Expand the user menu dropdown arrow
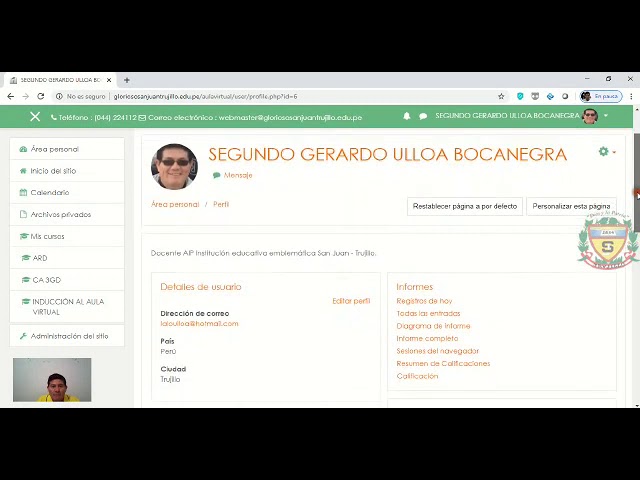The image size is (640, 480). click(x=604, y=116)
